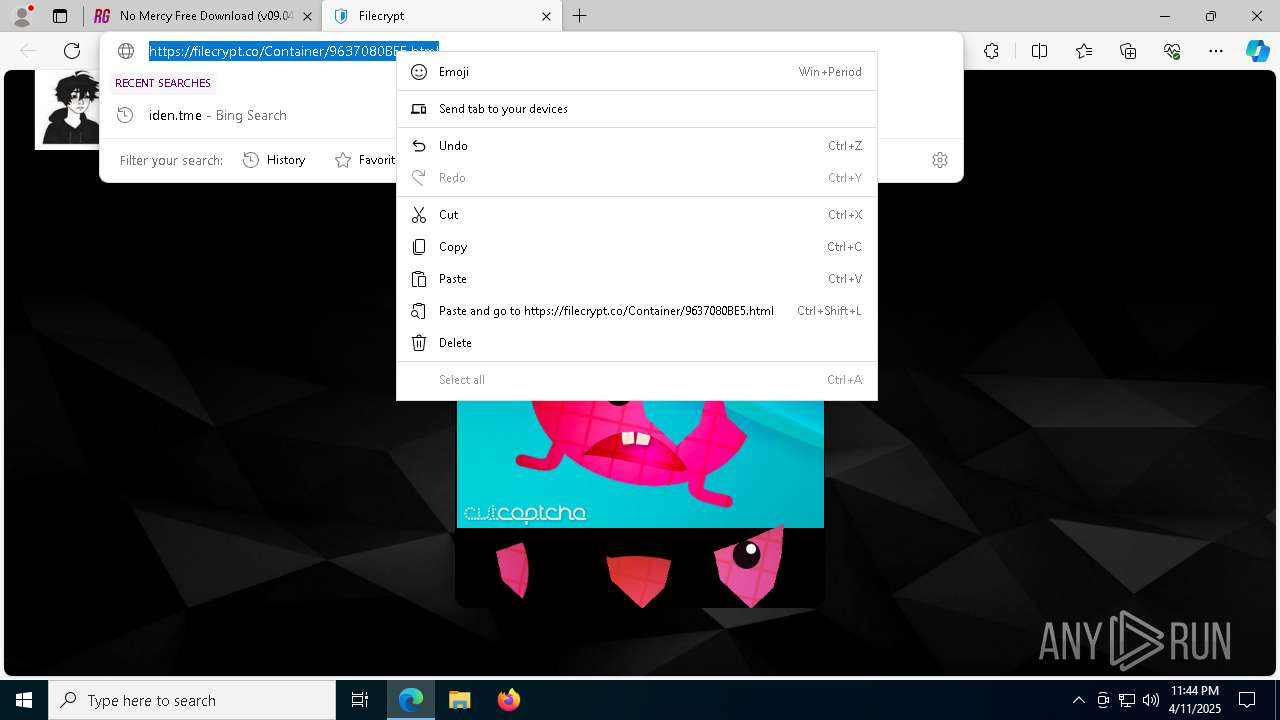
Task: Select the Filecrypt tab
Action: (x=442, y=16)
